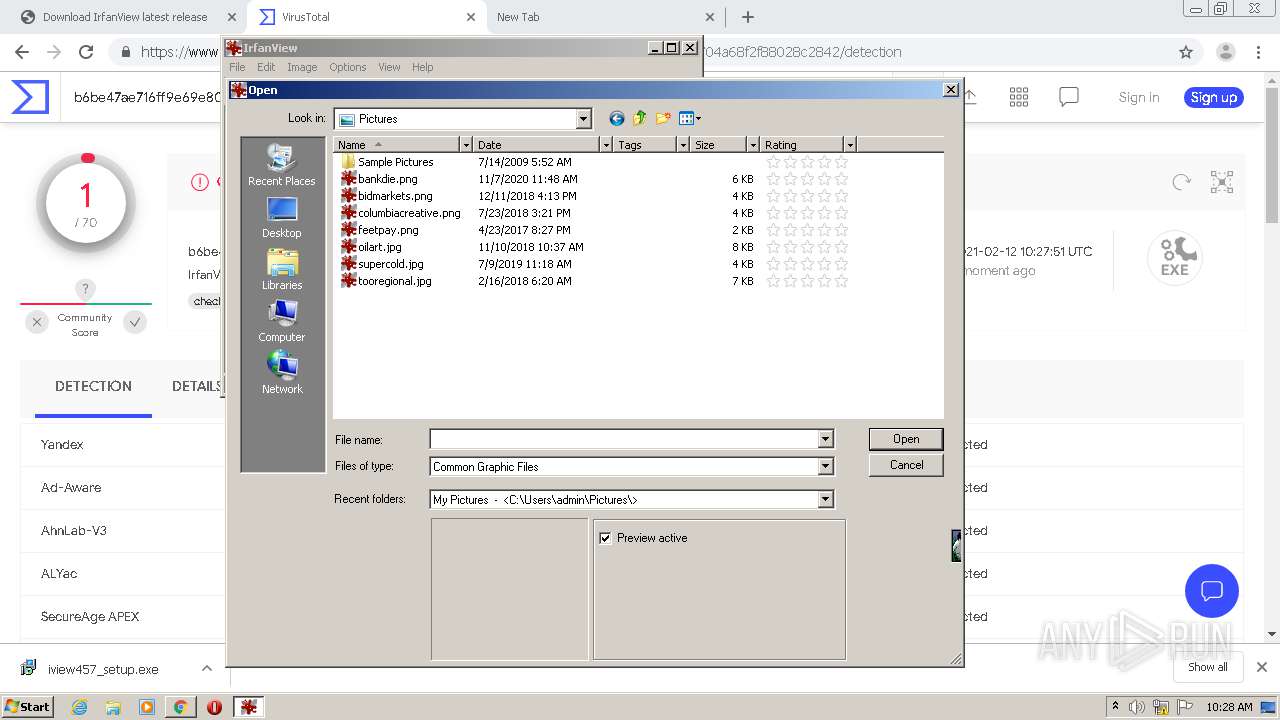Viewport: 1280px width, 720px height.
Task: Click the VirusTotal logo icon
Action: (x=30, y=97)
